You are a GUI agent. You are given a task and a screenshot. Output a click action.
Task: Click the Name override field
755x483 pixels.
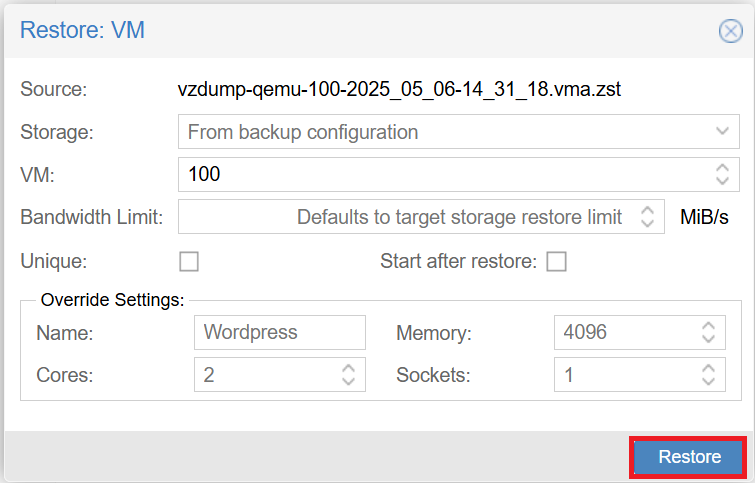279,332
